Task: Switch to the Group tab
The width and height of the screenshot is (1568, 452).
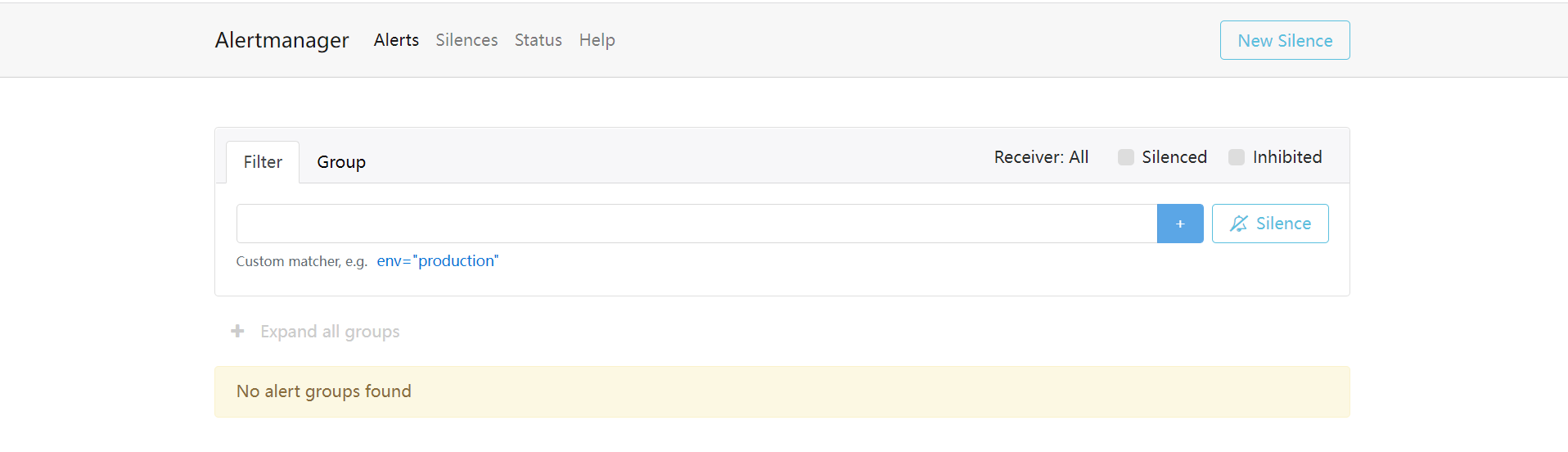Action: 341,162
